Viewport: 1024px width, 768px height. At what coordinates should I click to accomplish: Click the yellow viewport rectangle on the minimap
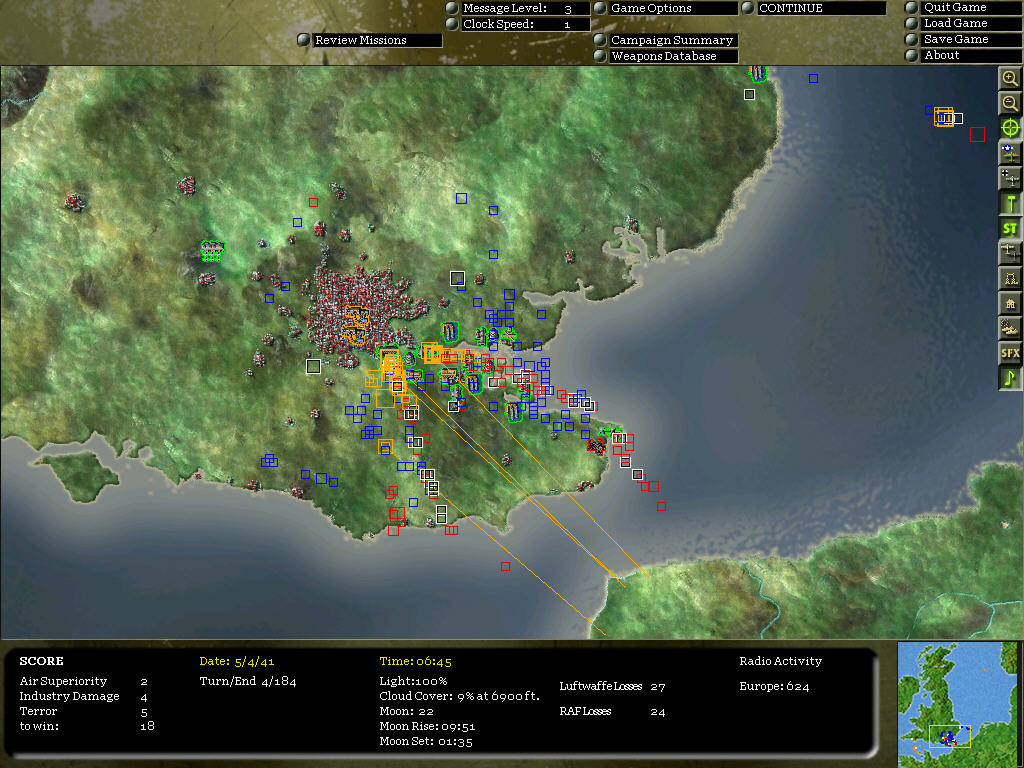950,736
